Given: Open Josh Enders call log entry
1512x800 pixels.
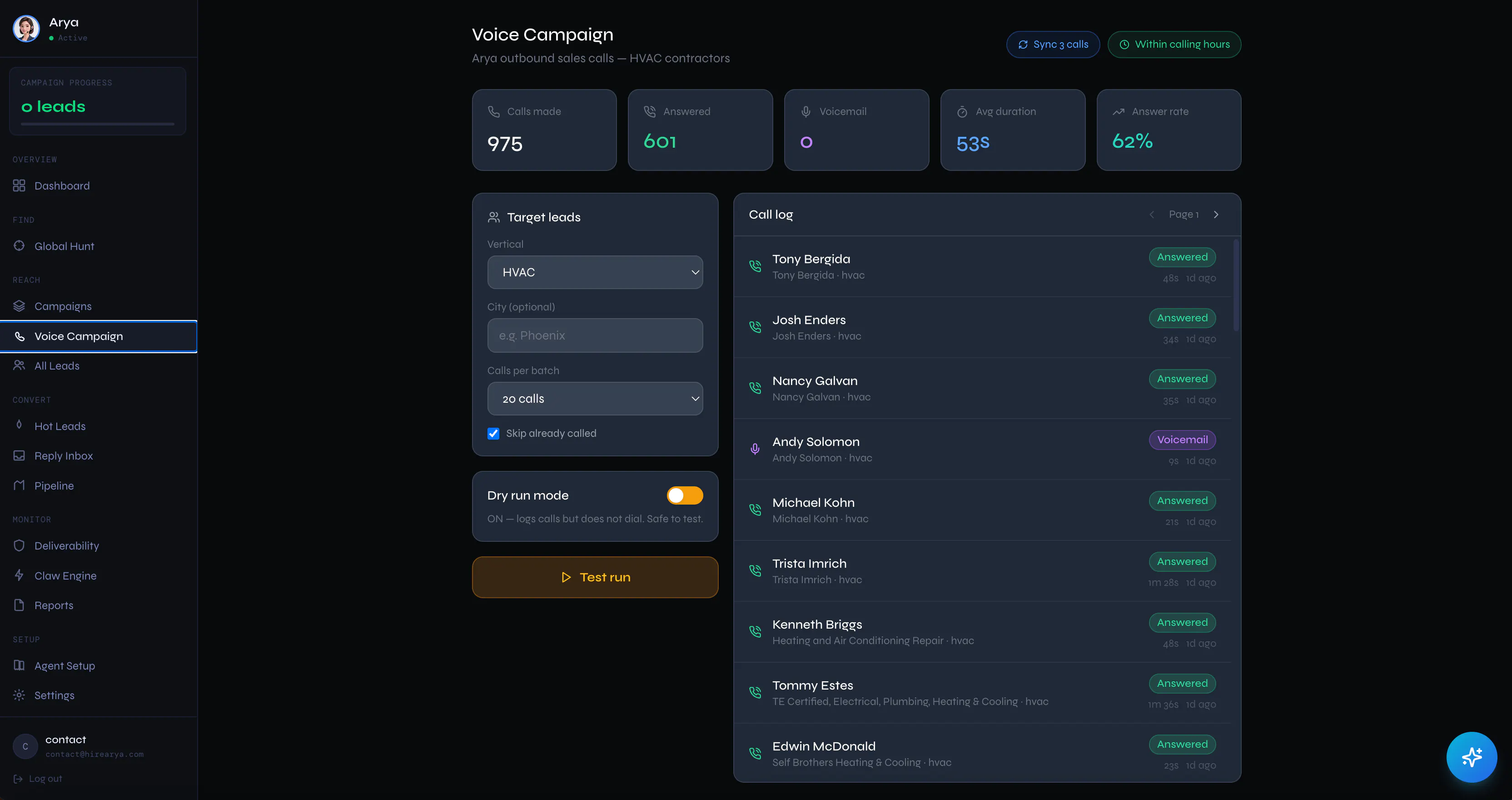Looking at the screenshot, I should (x=983, y=328).
